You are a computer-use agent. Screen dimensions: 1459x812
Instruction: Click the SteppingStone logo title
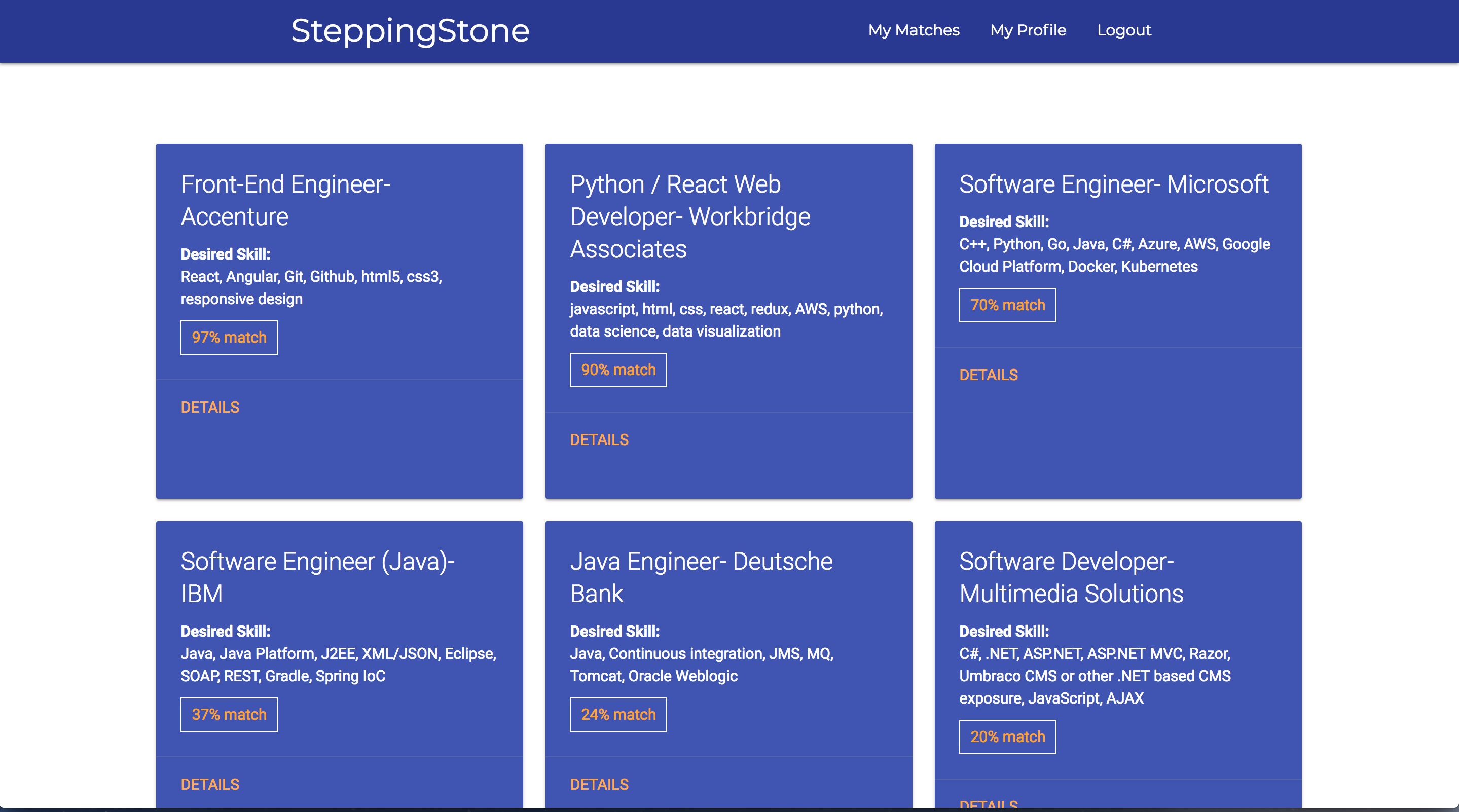tap(410, 30)
